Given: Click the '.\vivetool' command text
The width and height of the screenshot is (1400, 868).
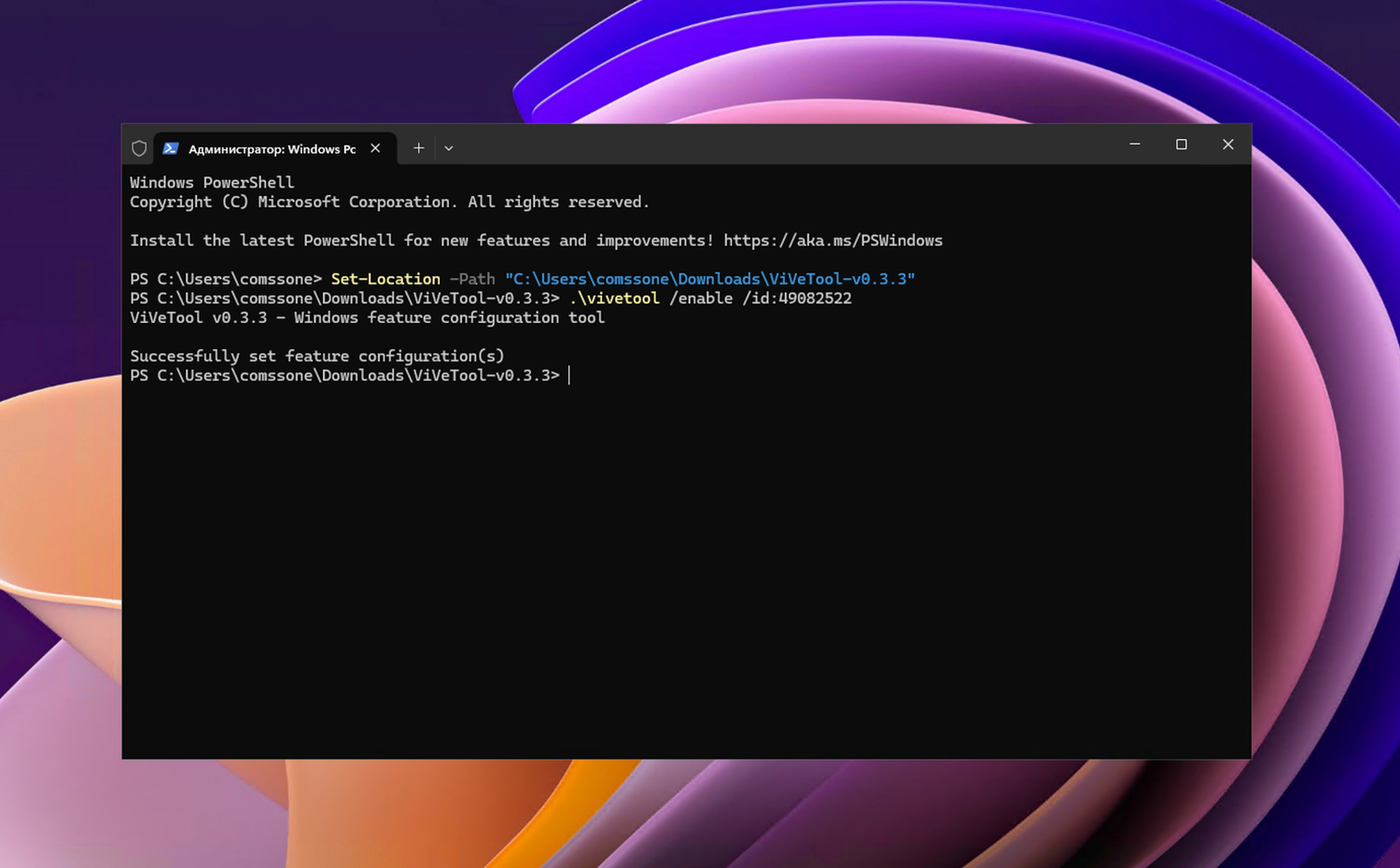Looking at the screenshot, I should [x=614, y=299].
